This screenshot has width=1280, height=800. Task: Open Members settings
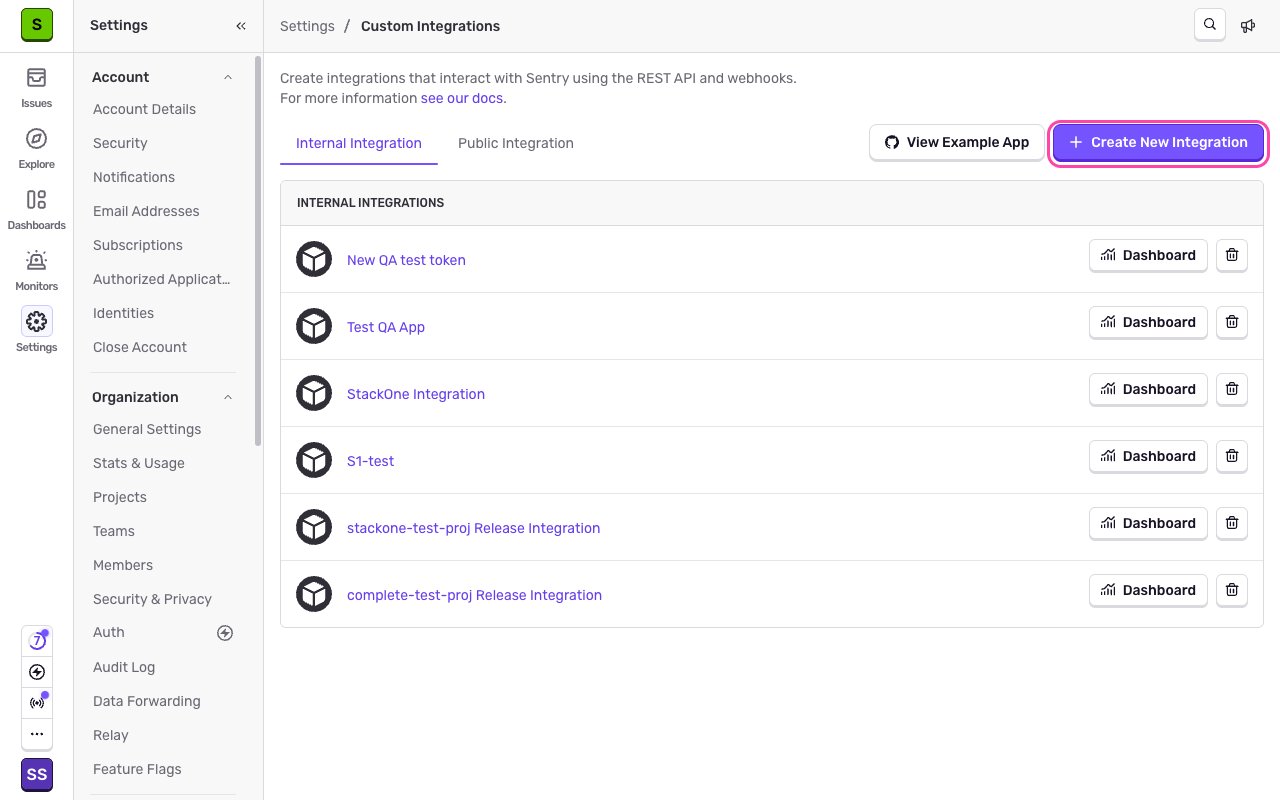tap(123, 565)
